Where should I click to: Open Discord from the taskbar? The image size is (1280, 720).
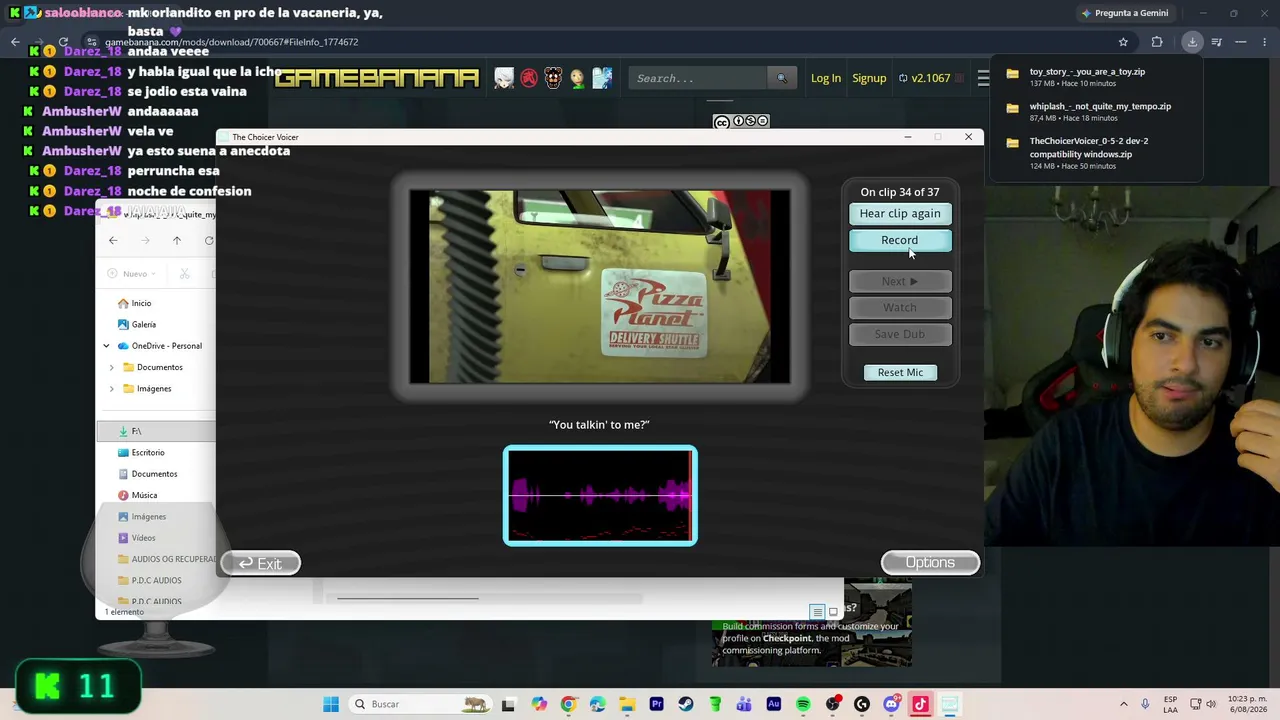click(x=891, y=704)
